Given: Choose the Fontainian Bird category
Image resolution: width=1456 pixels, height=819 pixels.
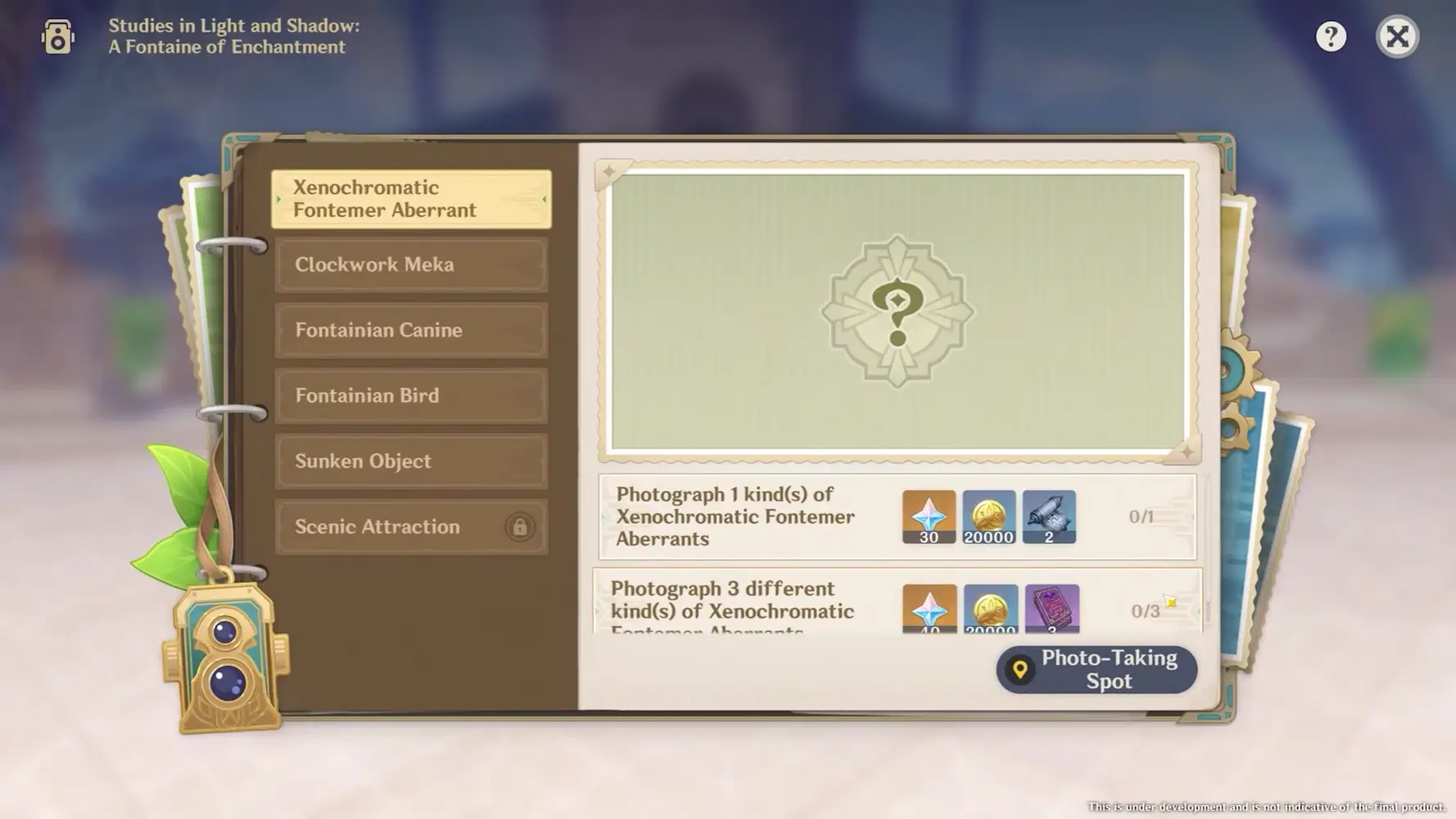Looking at the screenshot, I should click(x=411, y=396).
